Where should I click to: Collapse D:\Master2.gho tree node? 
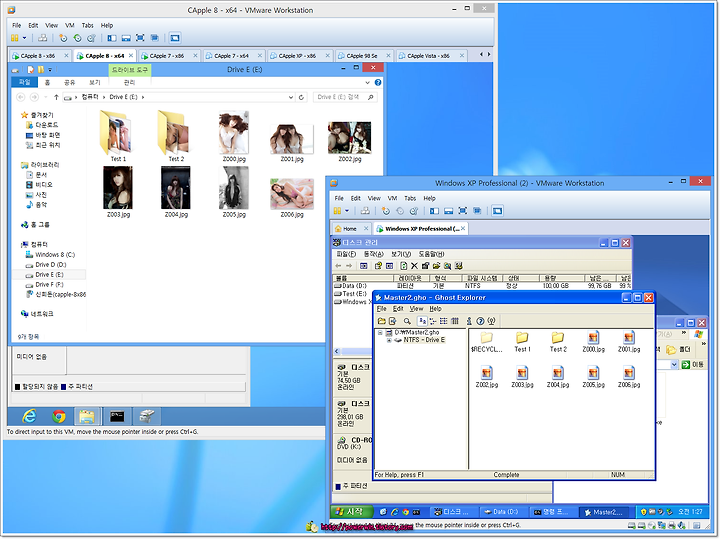(x=380, y=332)
